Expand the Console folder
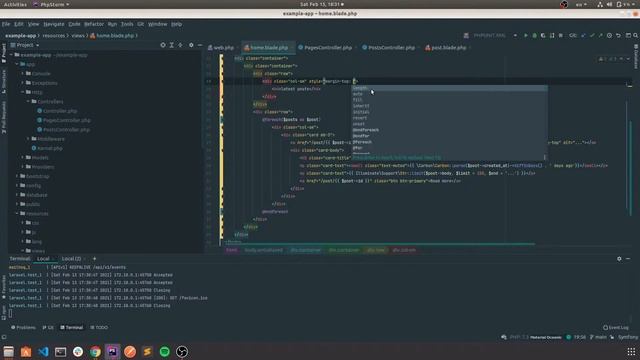This screenshot has height=360, width=640. (23, 73)
